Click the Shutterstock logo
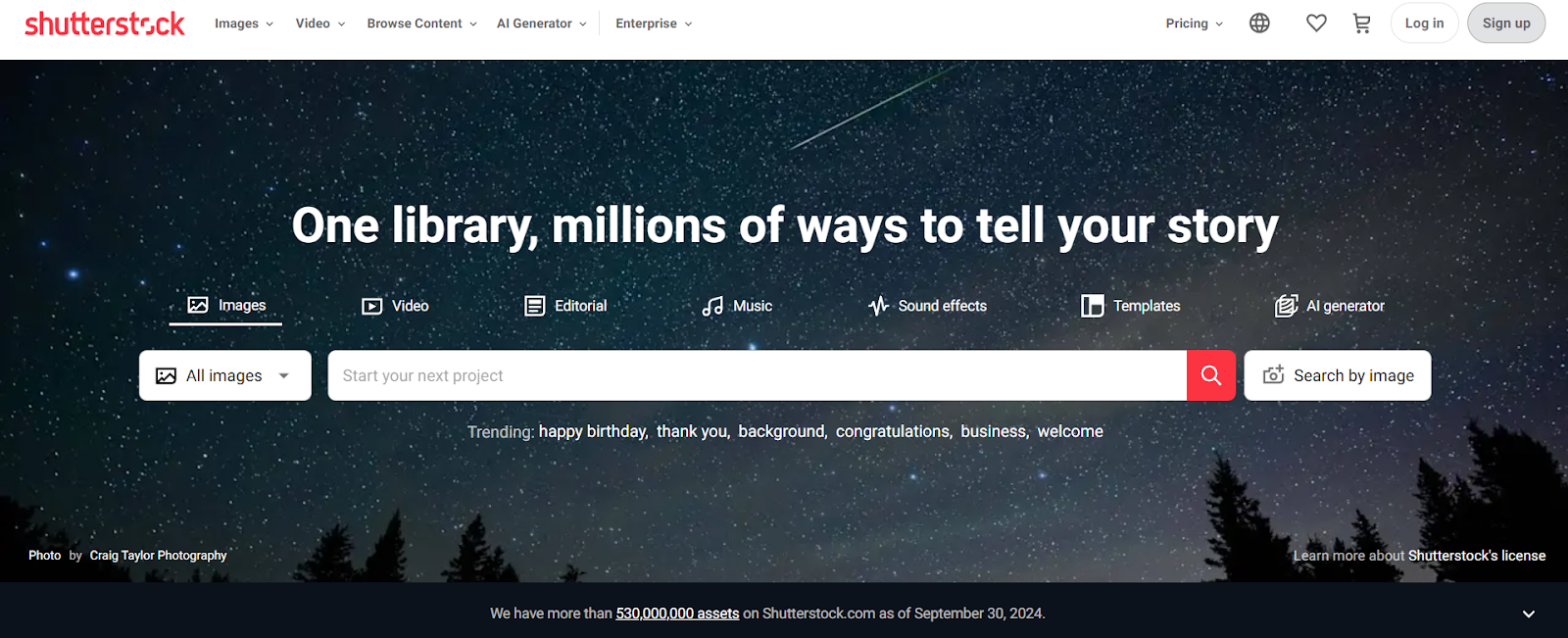The height and width of the screenshot is (638, 1568). point(104,24)
